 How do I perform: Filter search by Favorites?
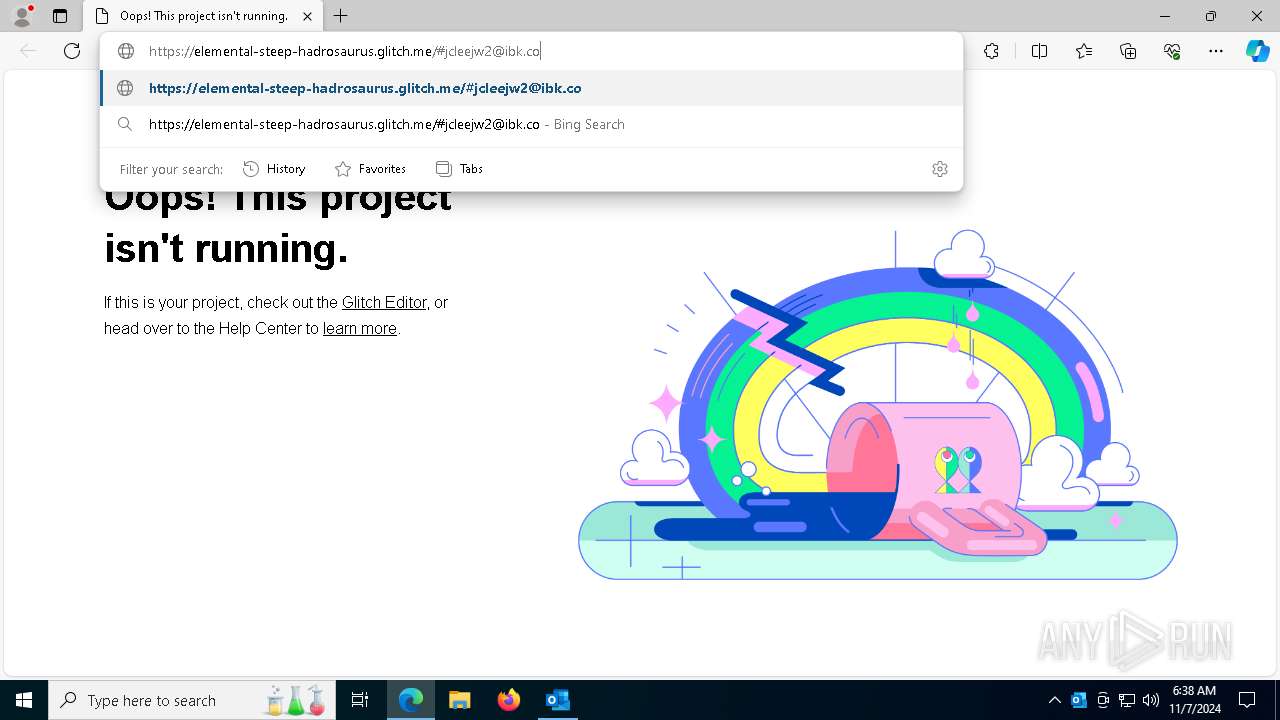point(370,169)
